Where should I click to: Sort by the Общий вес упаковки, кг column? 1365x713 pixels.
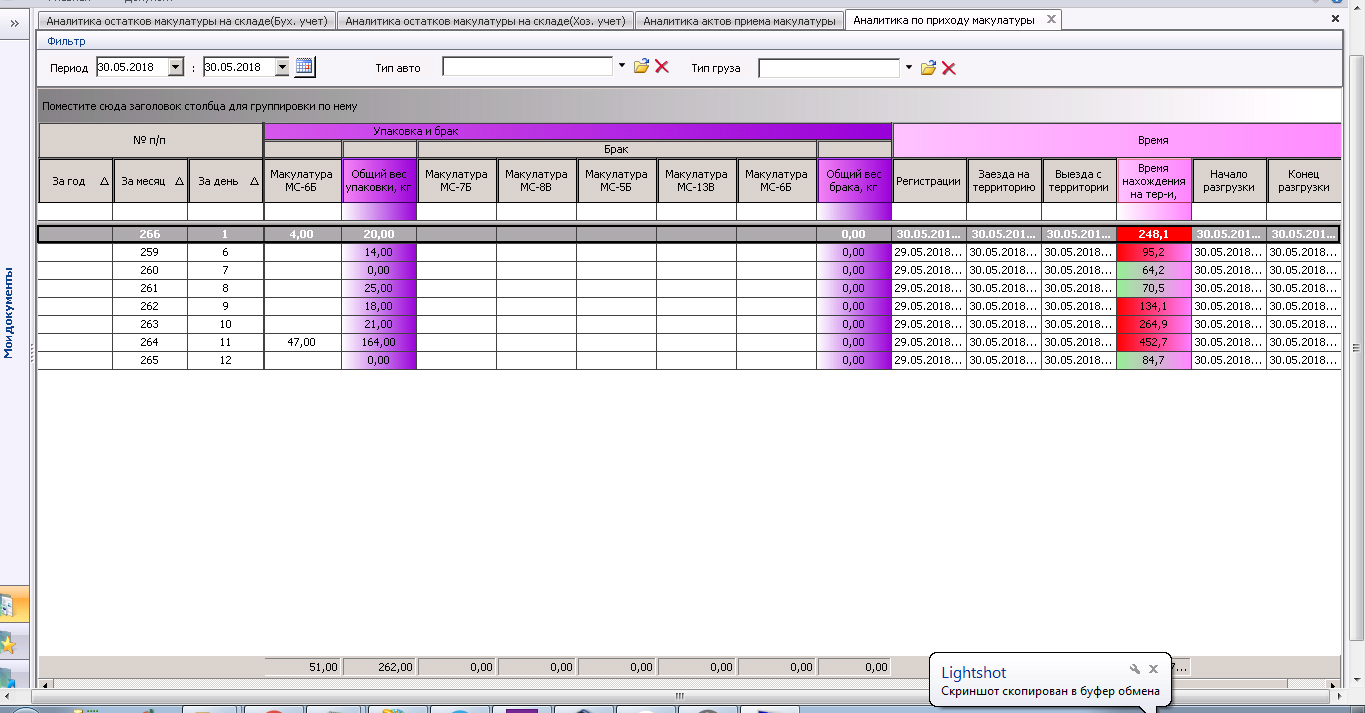(x=380, y=181)
